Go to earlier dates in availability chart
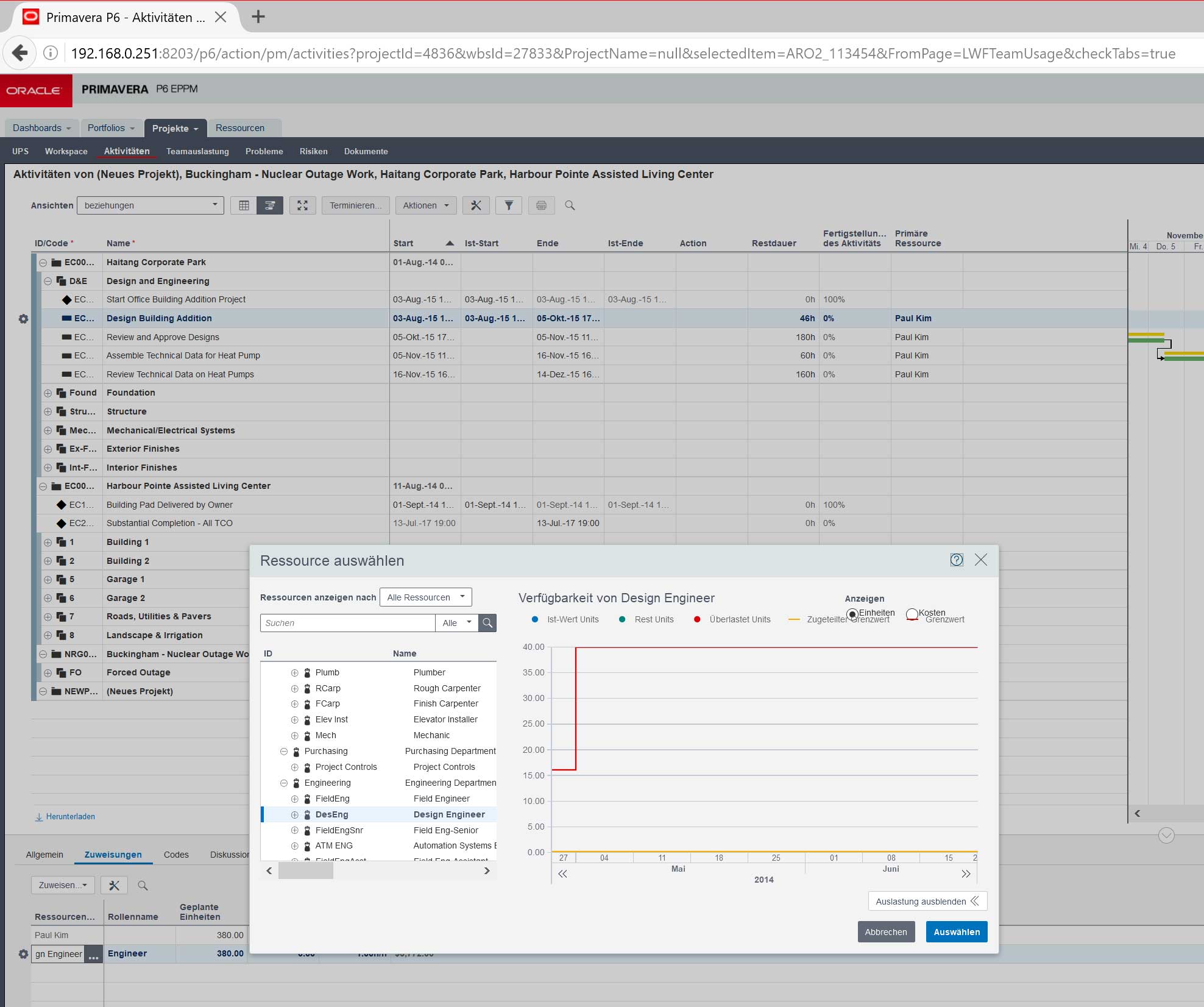 click(562, 874)
